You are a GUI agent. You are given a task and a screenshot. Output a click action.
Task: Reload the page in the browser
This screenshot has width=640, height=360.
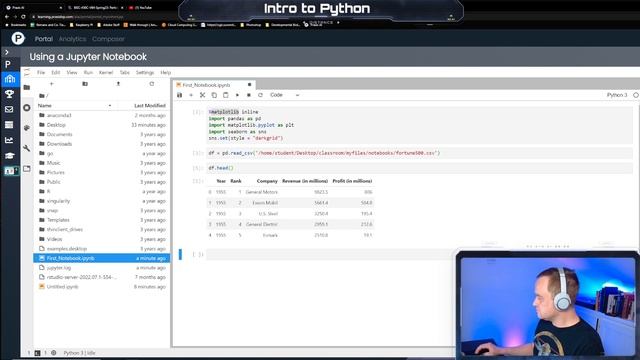pyautogui.click(x=23, y=17)
